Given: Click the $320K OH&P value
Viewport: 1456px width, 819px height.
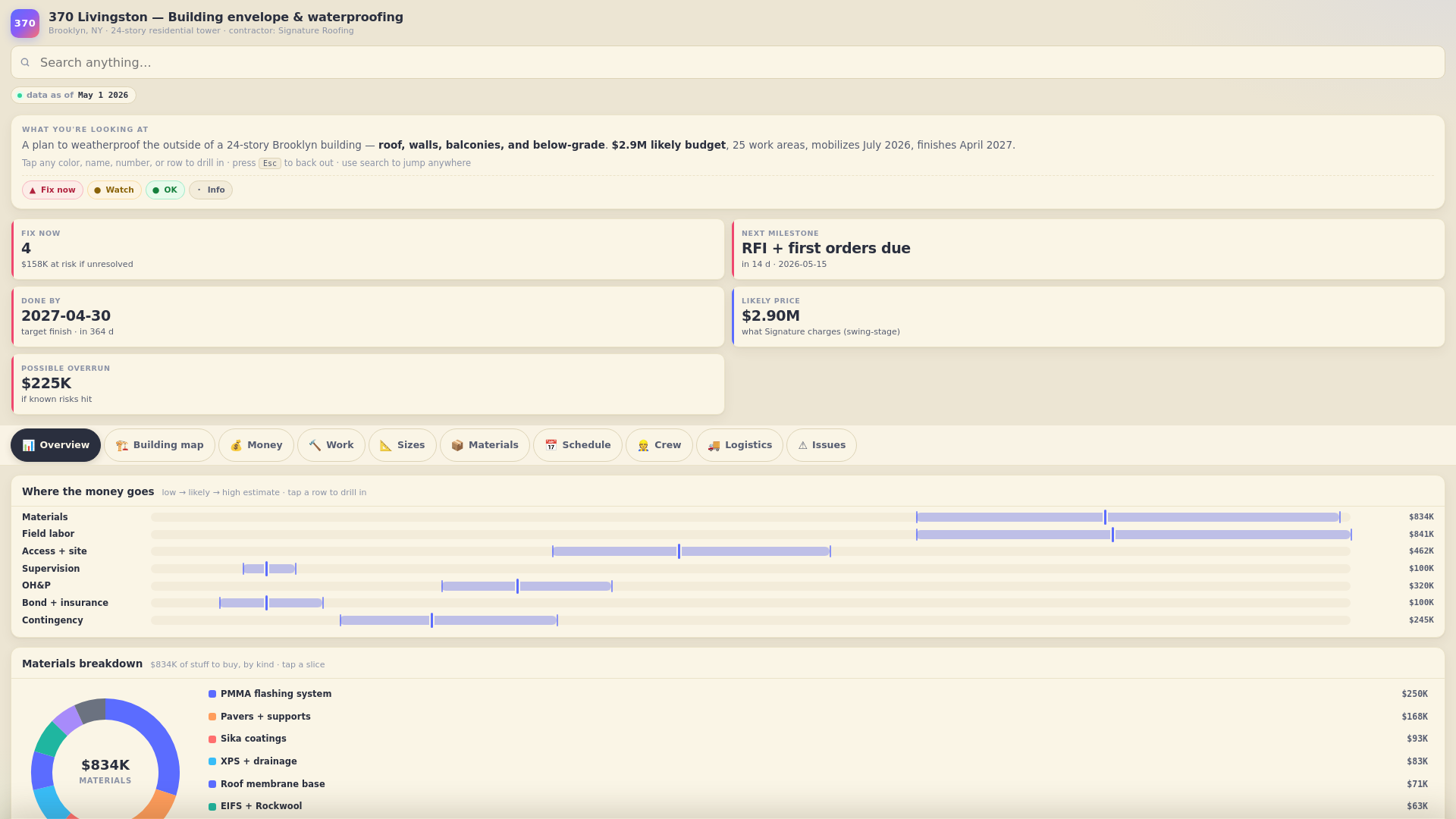Looking at the screenshot, I should pyautogui.click(x=1421, y=586).
